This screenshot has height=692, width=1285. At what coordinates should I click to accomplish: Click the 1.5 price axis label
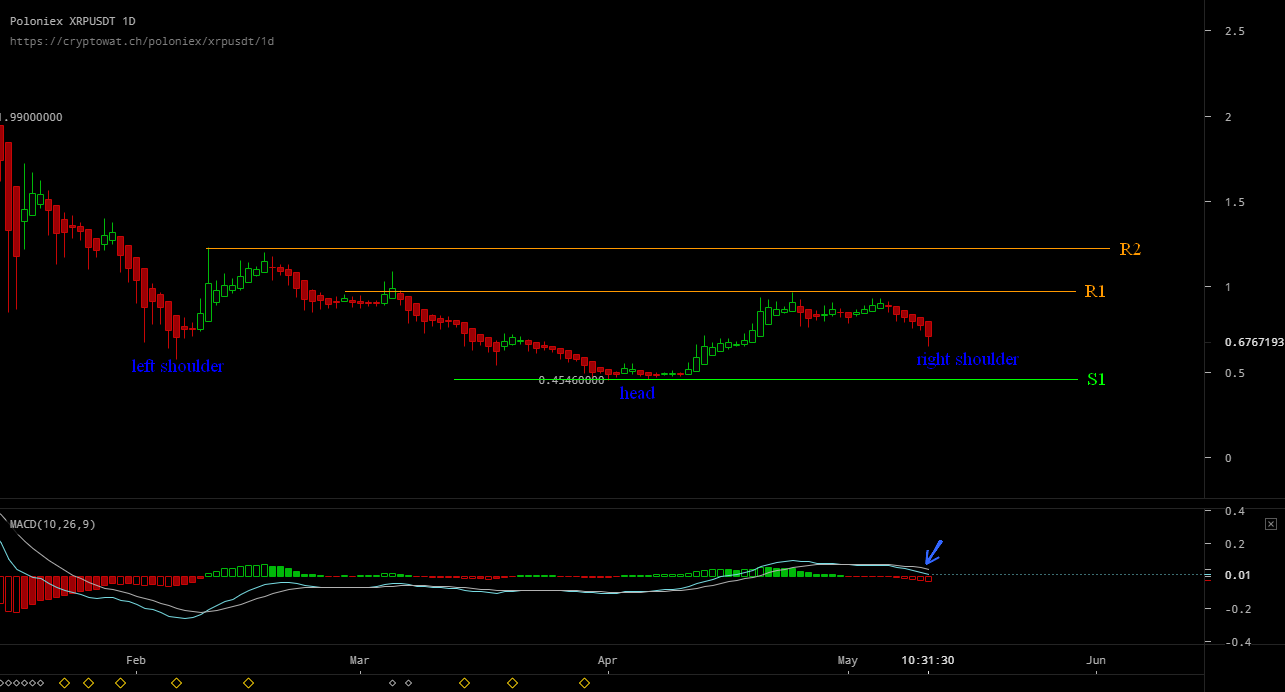1235,202
